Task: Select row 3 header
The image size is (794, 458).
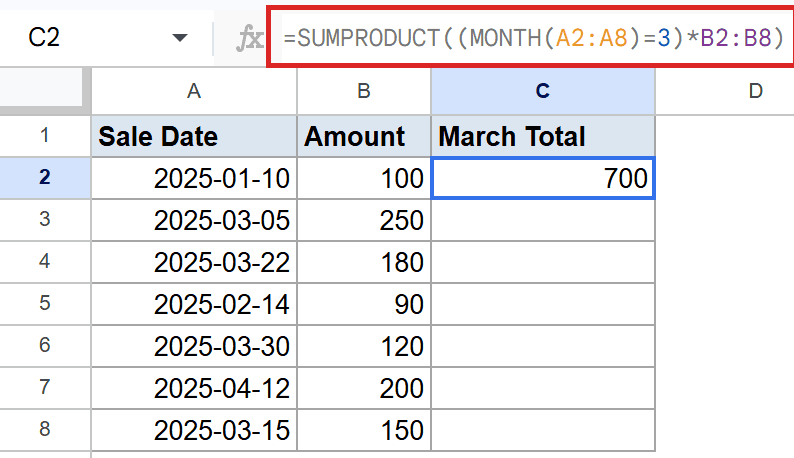Action: 45,219
